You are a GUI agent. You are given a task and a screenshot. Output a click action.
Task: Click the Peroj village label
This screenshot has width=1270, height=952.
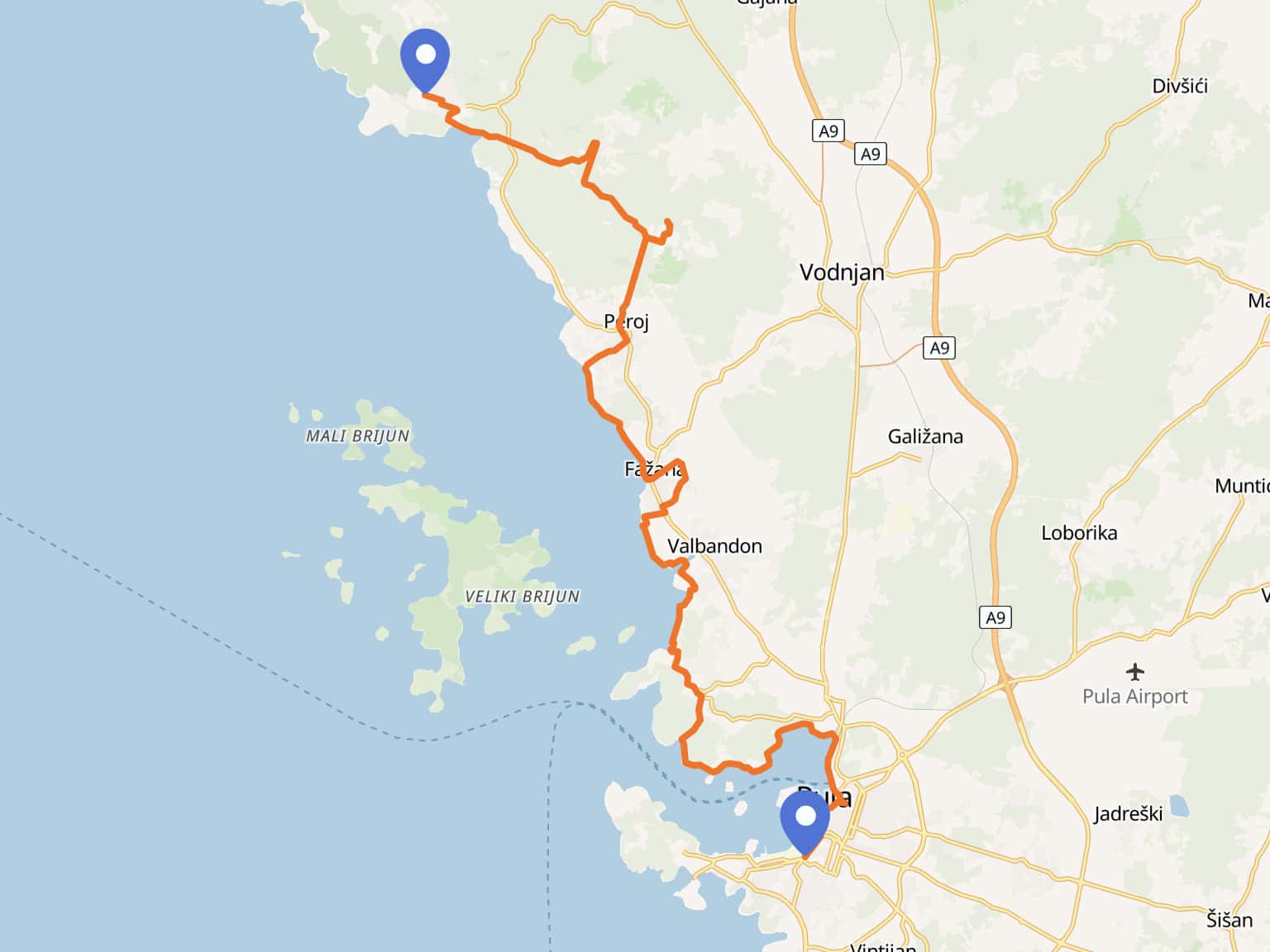(626, 321)
